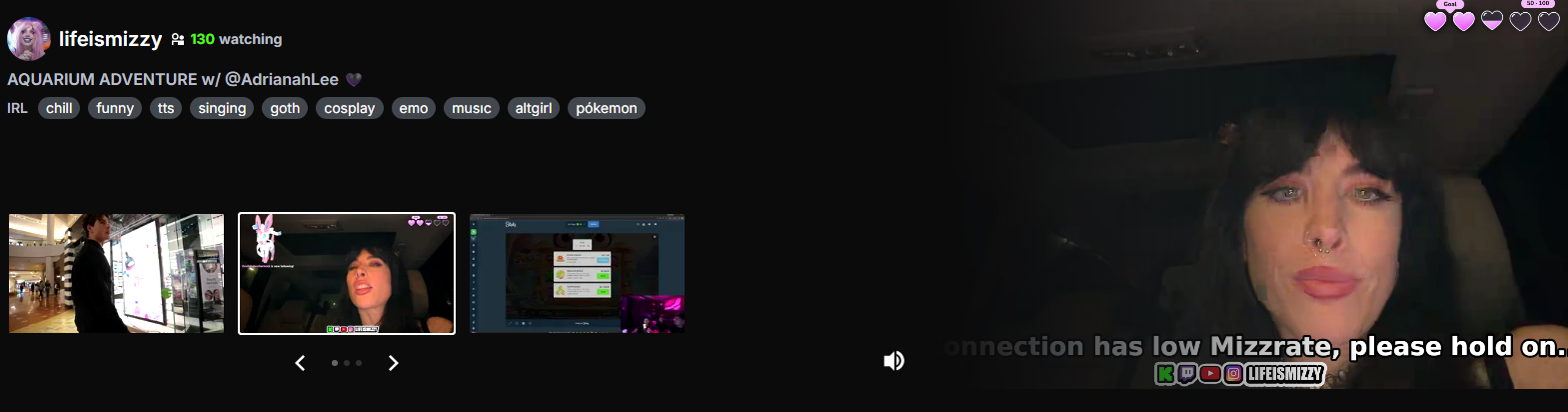Jump to first carousel pagination dot
The width and height of the screenshot is (1568, 412).
(335, 363)
